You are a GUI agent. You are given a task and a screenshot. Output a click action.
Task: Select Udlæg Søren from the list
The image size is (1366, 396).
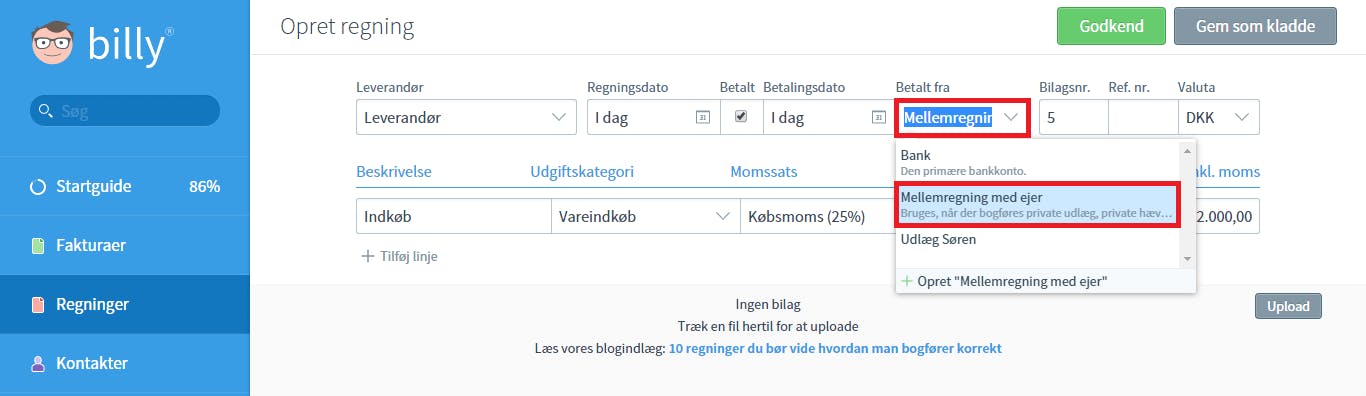tap(1037, 240)
